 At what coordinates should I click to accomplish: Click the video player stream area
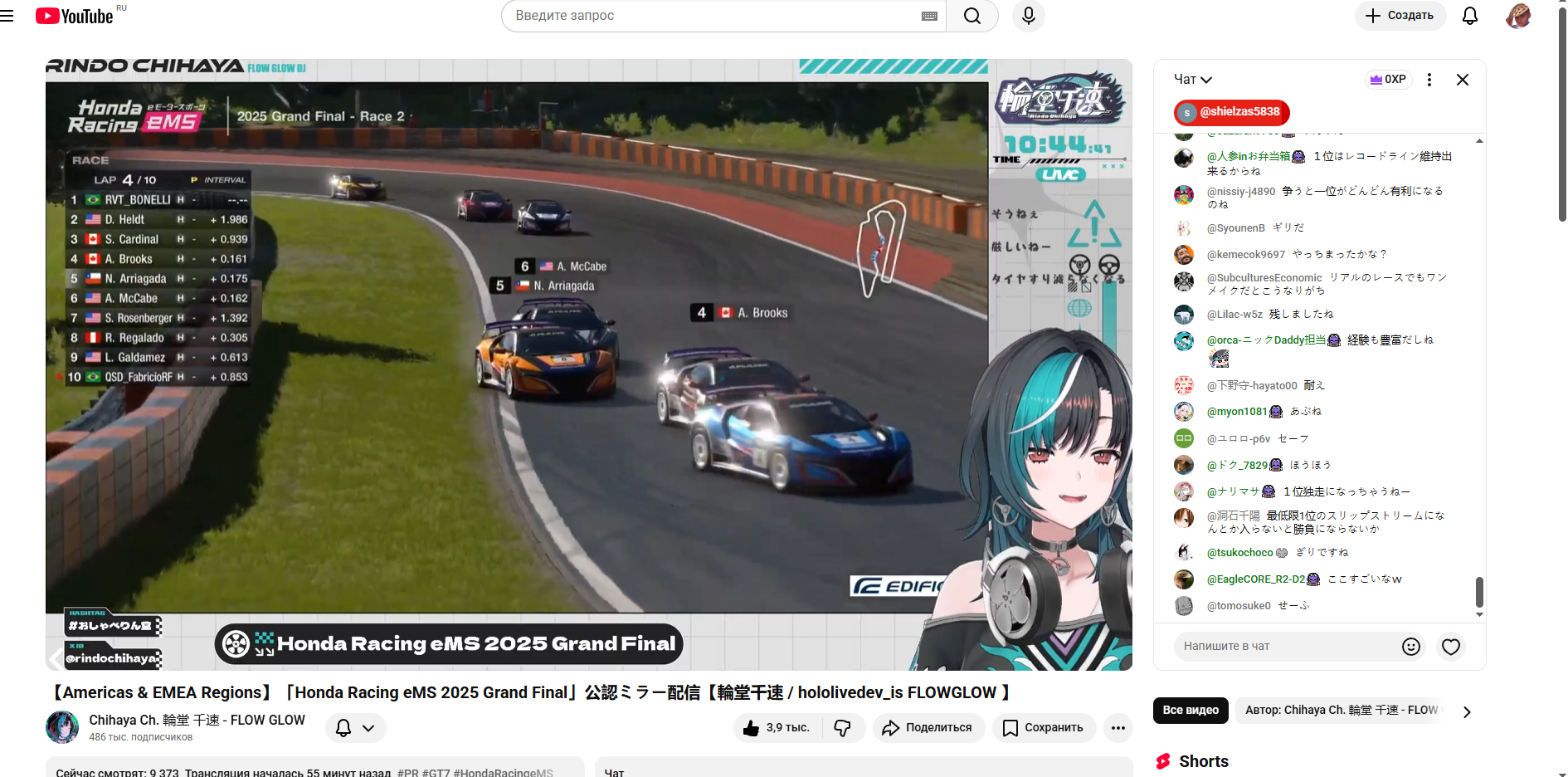tap(589, 364)
